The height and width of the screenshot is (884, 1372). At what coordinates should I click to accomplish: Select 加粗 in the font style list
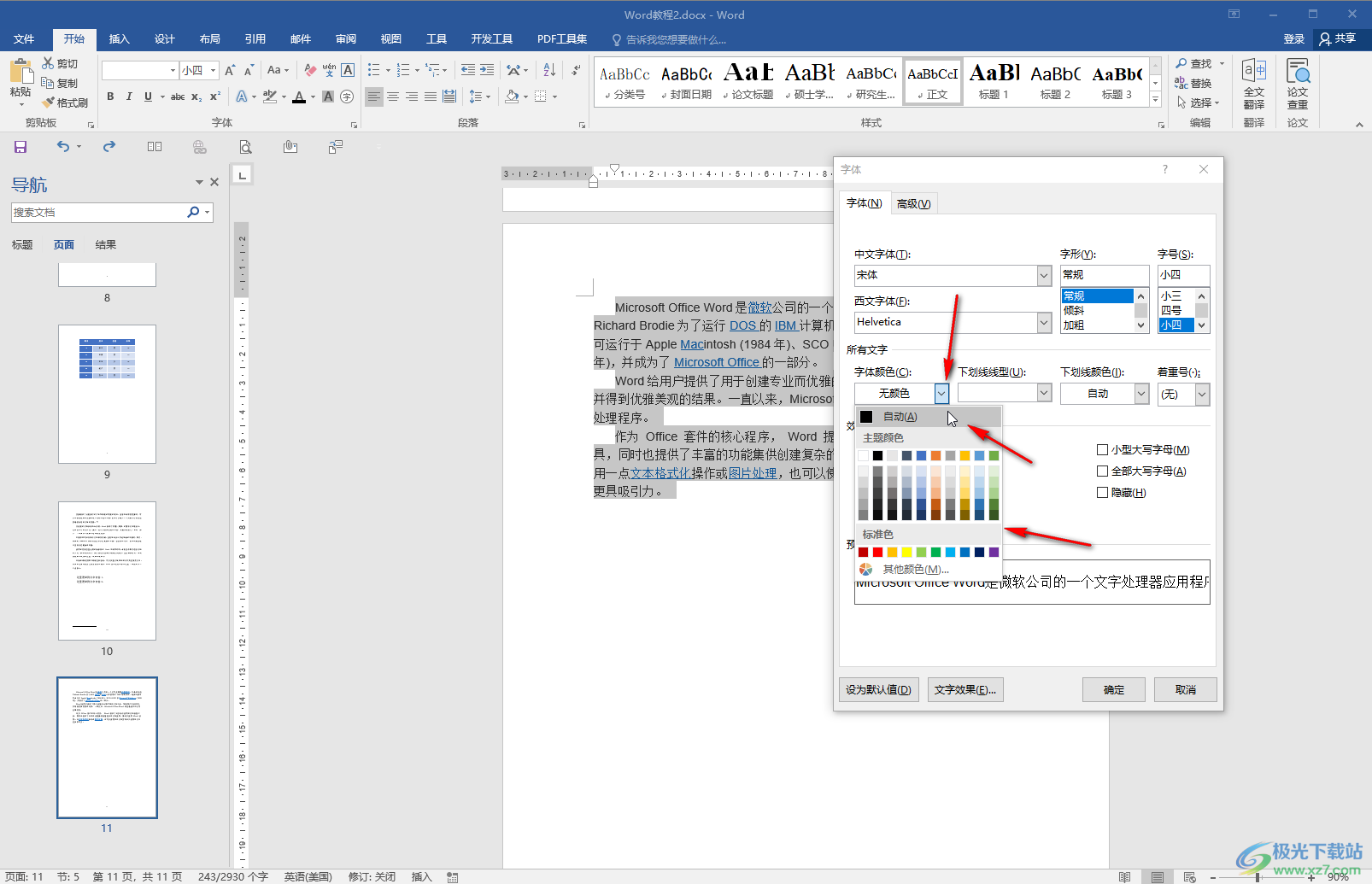[1097, 325]
